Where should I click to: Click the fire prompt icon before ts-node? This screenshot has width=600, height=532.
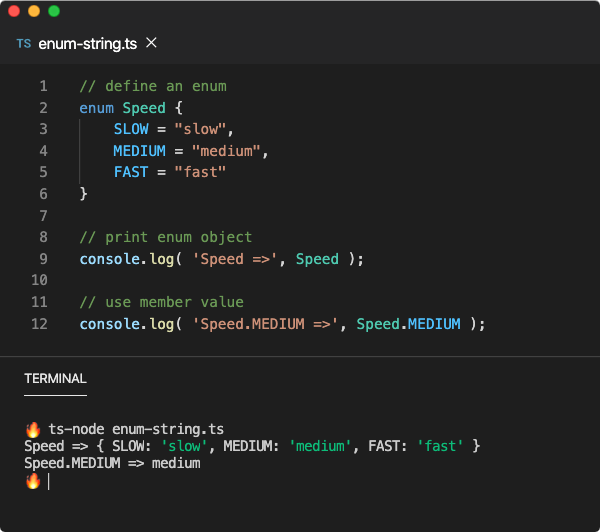[x=33, y=429]
